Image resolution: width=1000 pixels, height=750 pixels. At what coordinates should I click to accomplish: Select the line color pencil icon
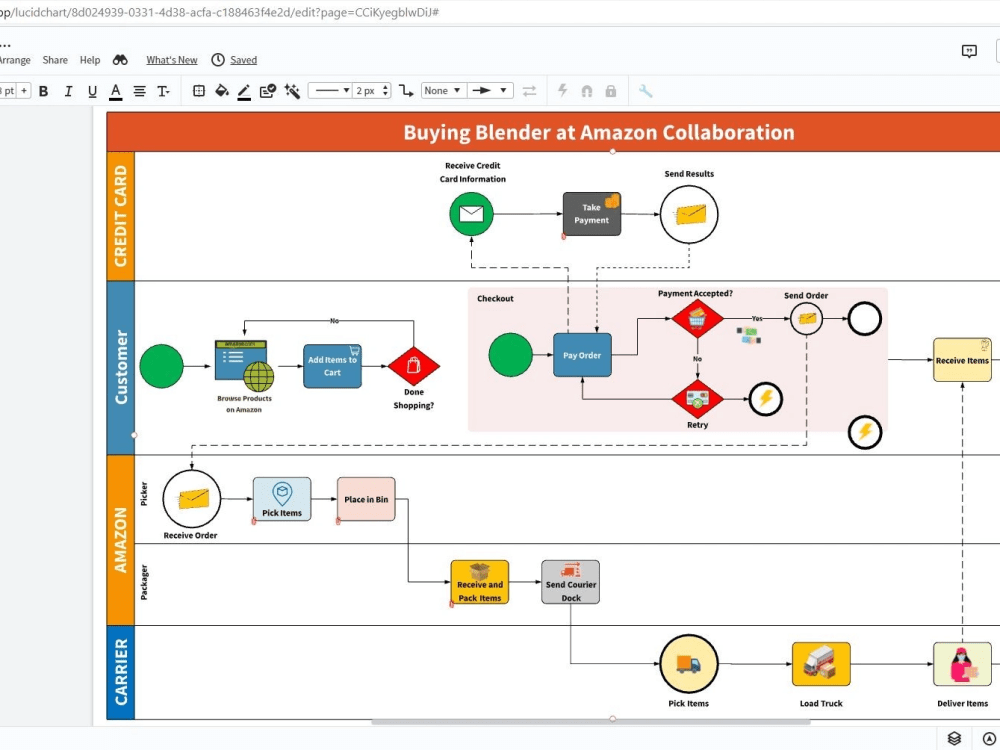pos(243,90)
